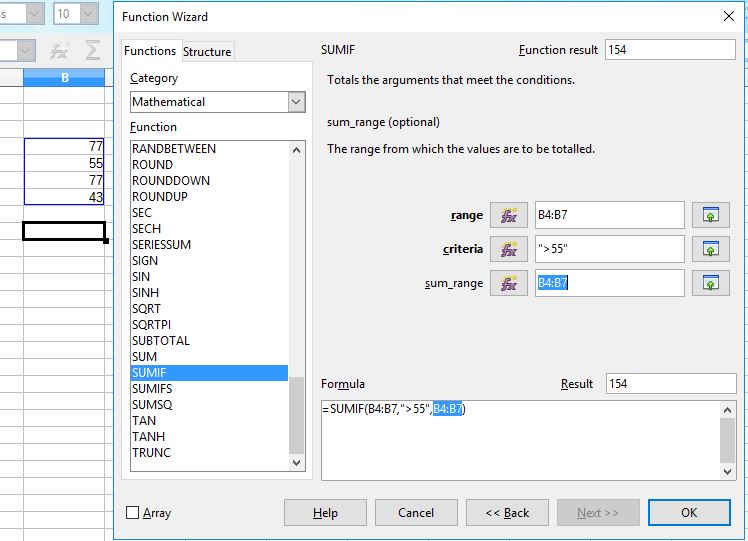Select ROUNDUP in the function list

point(209,197)
